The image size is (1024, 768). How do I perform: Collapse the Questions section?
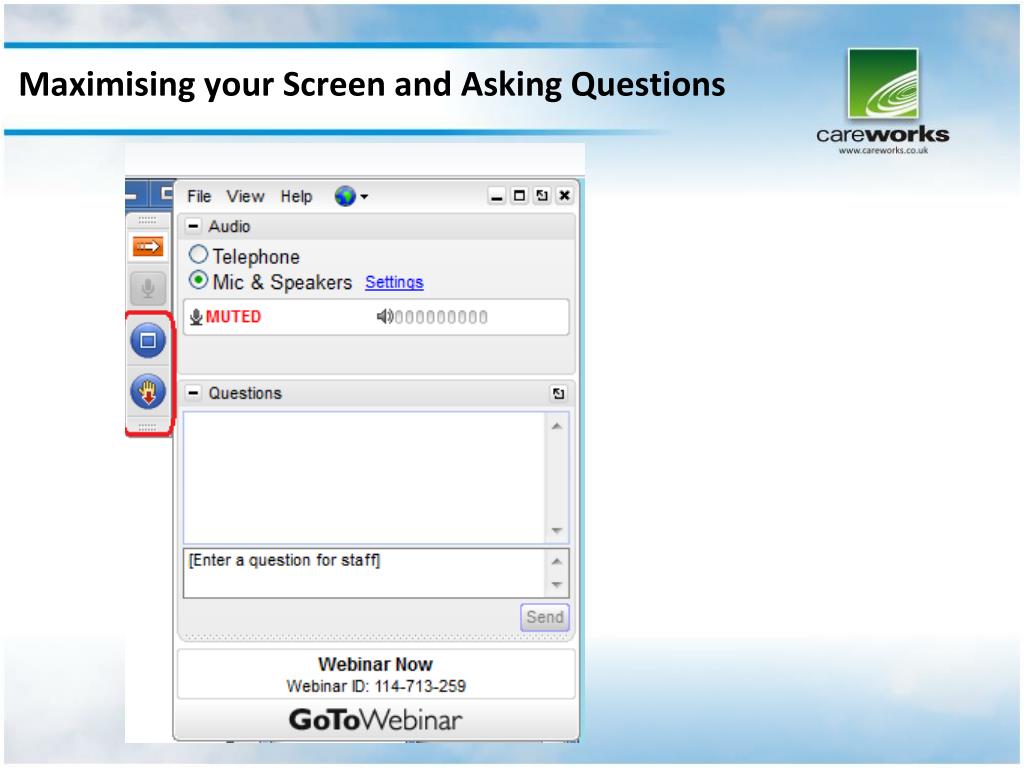(193, 393)
